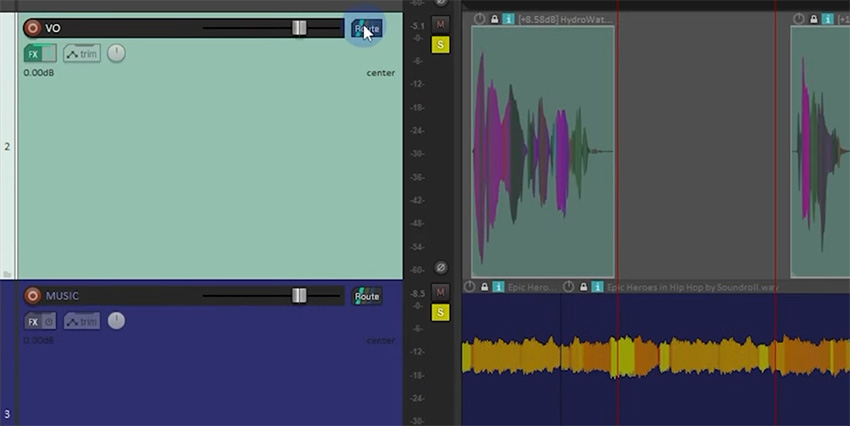Toggle solo on the VO track
Viewport: 850px width, 426px height.
pos(441,44)
